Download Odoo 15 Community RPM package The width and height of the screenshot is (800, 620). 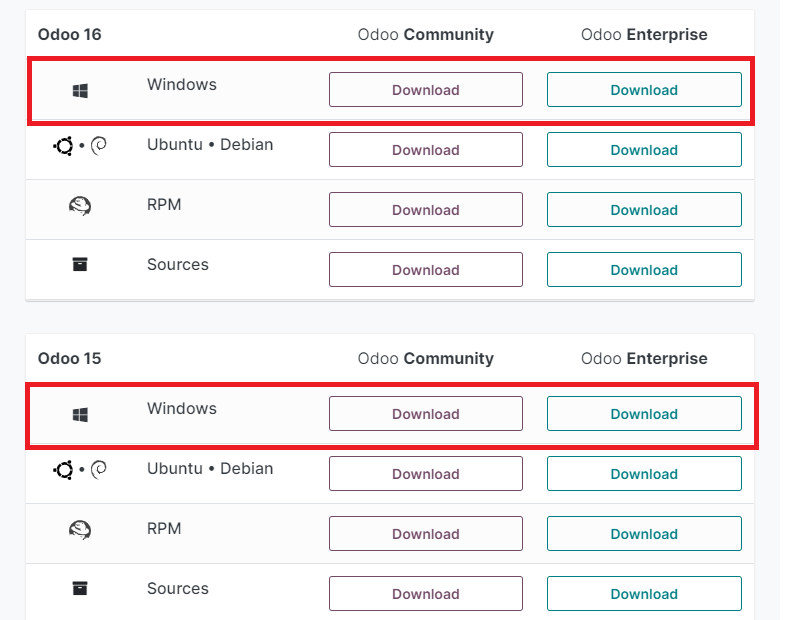click(425, 534)
